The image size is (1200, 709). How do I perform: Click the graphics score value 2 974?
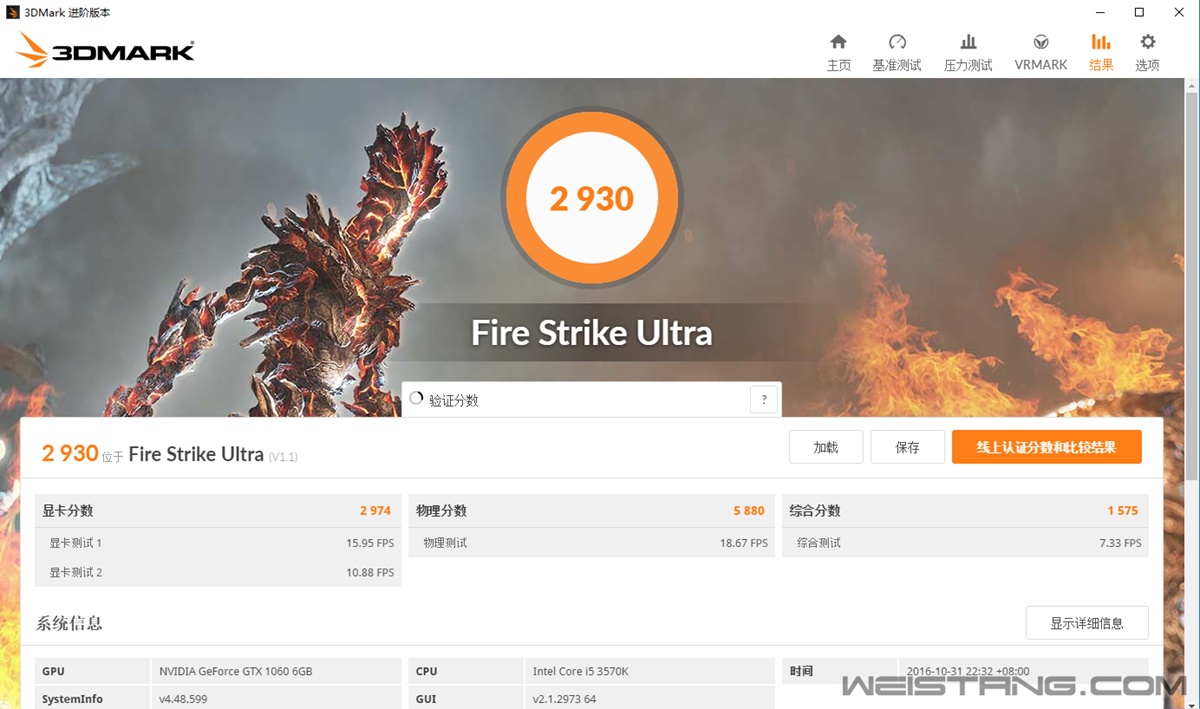tap(376, 510)
